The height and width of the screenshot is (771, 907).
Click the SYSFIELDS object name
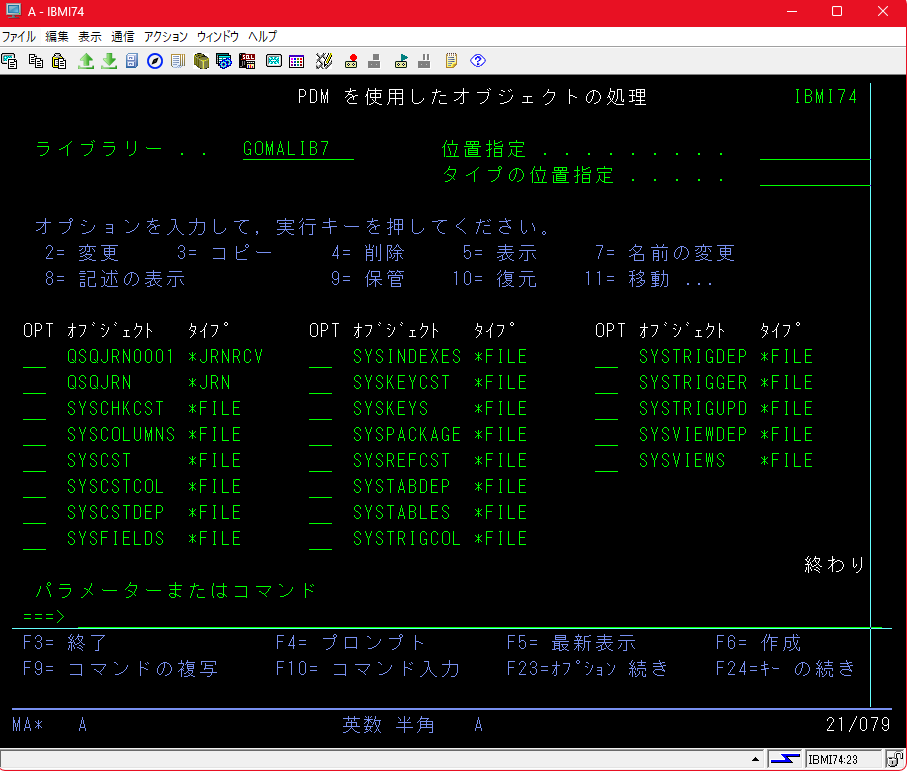(x=115, y=538)
